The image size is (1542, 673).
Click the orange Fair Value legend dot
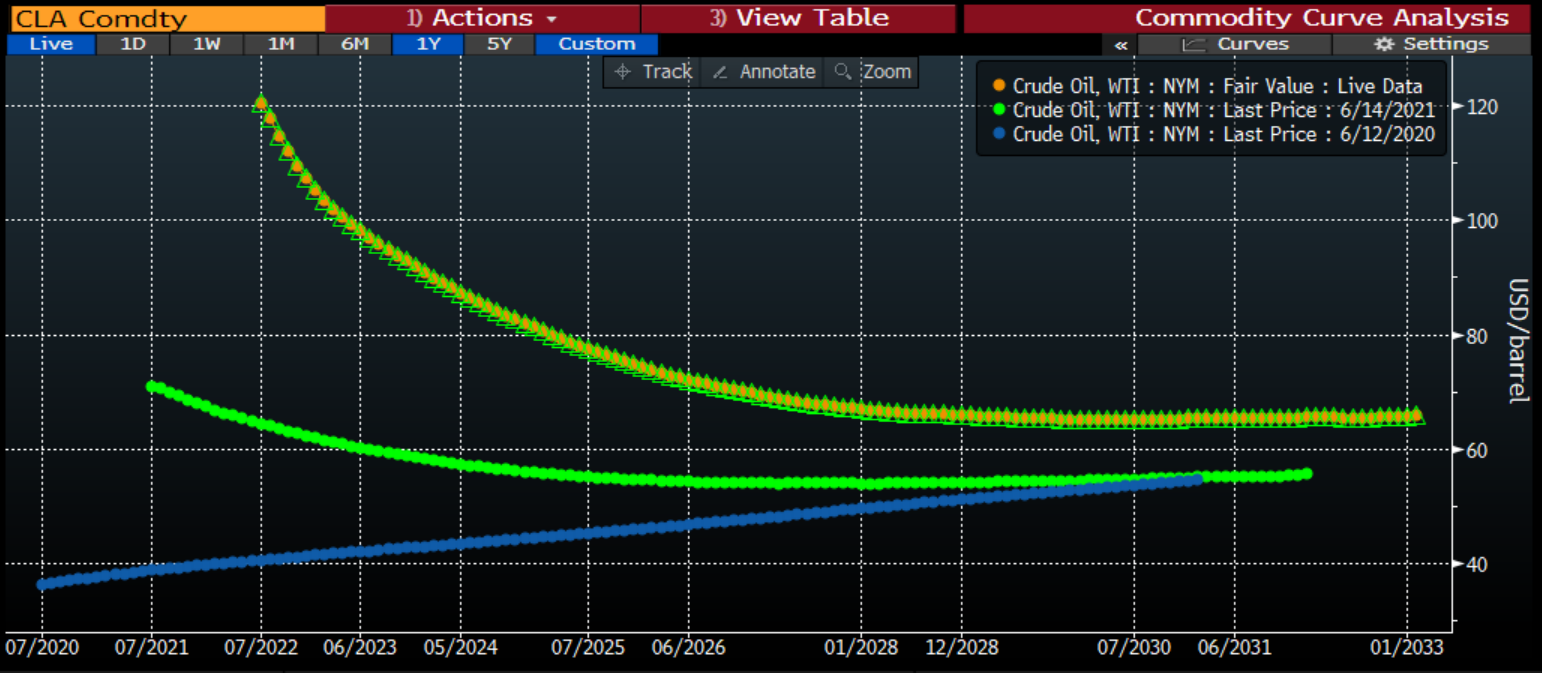[997, 86]
